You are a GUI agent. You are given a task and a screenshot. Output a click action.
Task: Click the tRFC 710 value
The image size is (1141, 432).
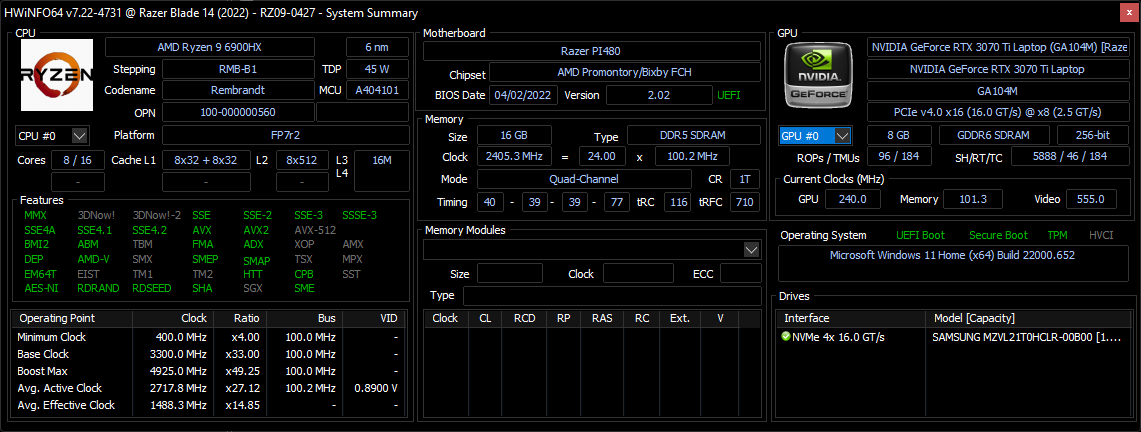744,202
